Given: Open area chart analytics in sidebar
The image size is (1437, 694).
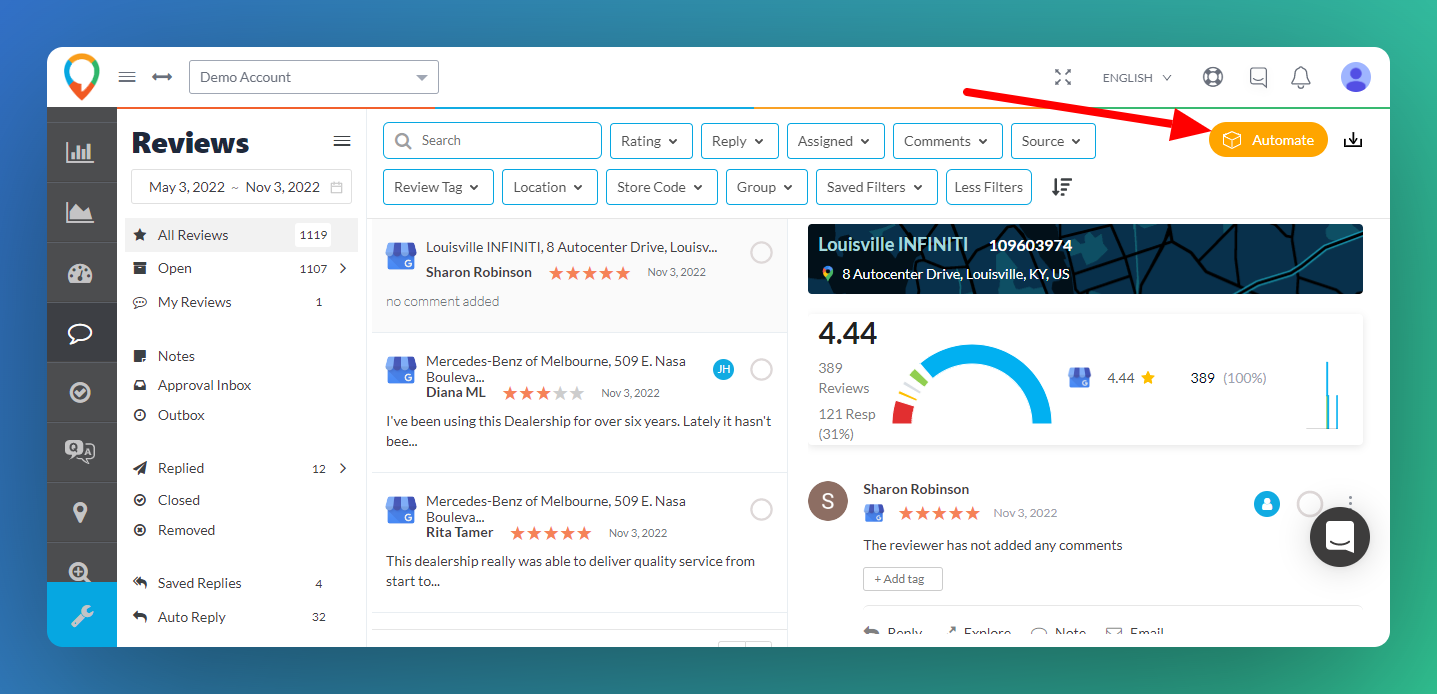Looking at the screenshot, I should pyautogui.click(x=80, y=212).
